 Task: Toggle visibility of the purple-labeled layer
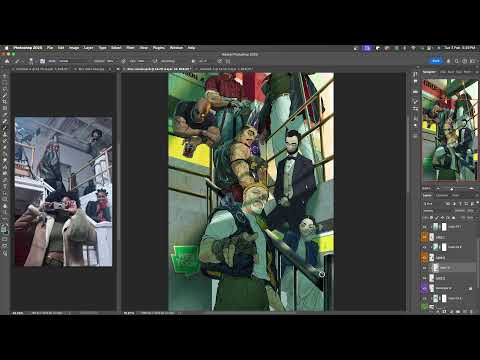tap(424, 288)
